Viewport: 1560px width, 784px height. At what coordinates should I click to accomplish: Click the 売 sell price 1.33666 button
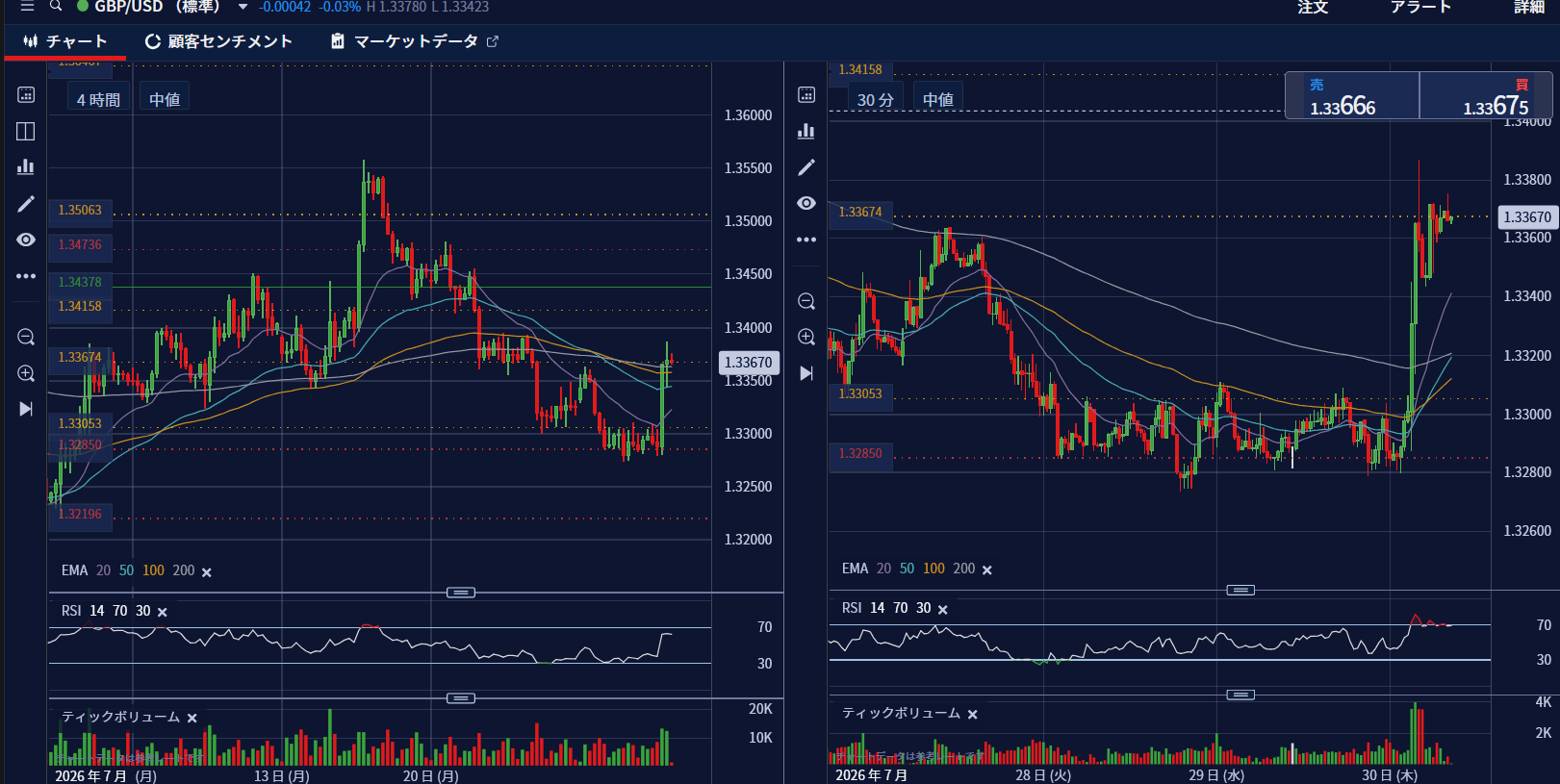coord(1353,96)
